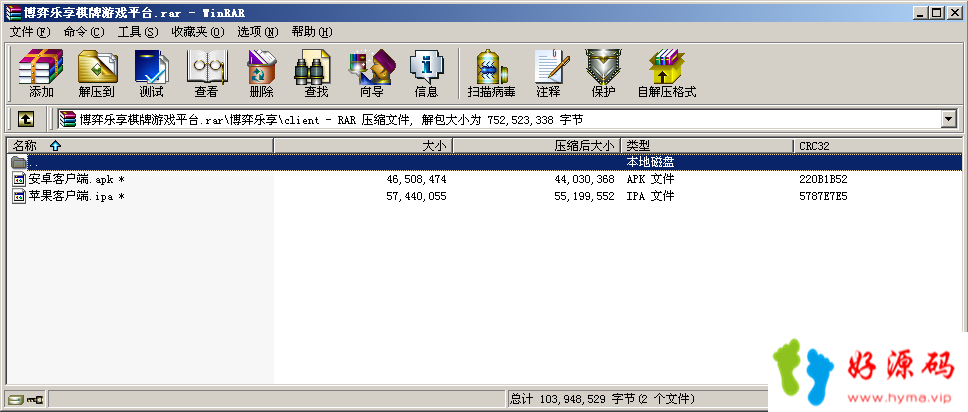
Task: Click the 保护 (Protect) toolbar icon
Action: pyautogui.click(x=603, y=67)
